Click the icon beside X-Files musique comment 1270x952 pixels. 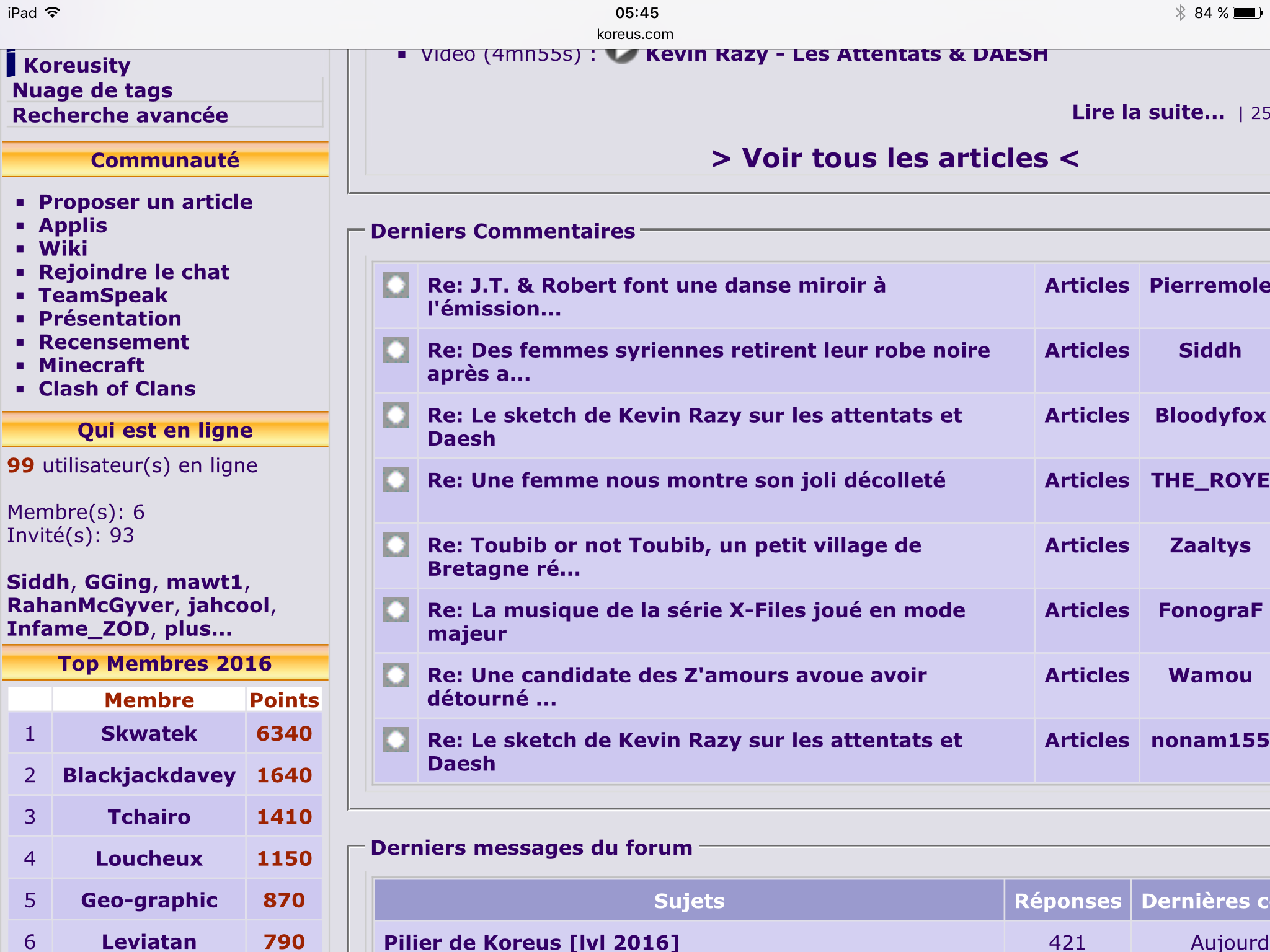pyautogui.click(x=396, y=610)
